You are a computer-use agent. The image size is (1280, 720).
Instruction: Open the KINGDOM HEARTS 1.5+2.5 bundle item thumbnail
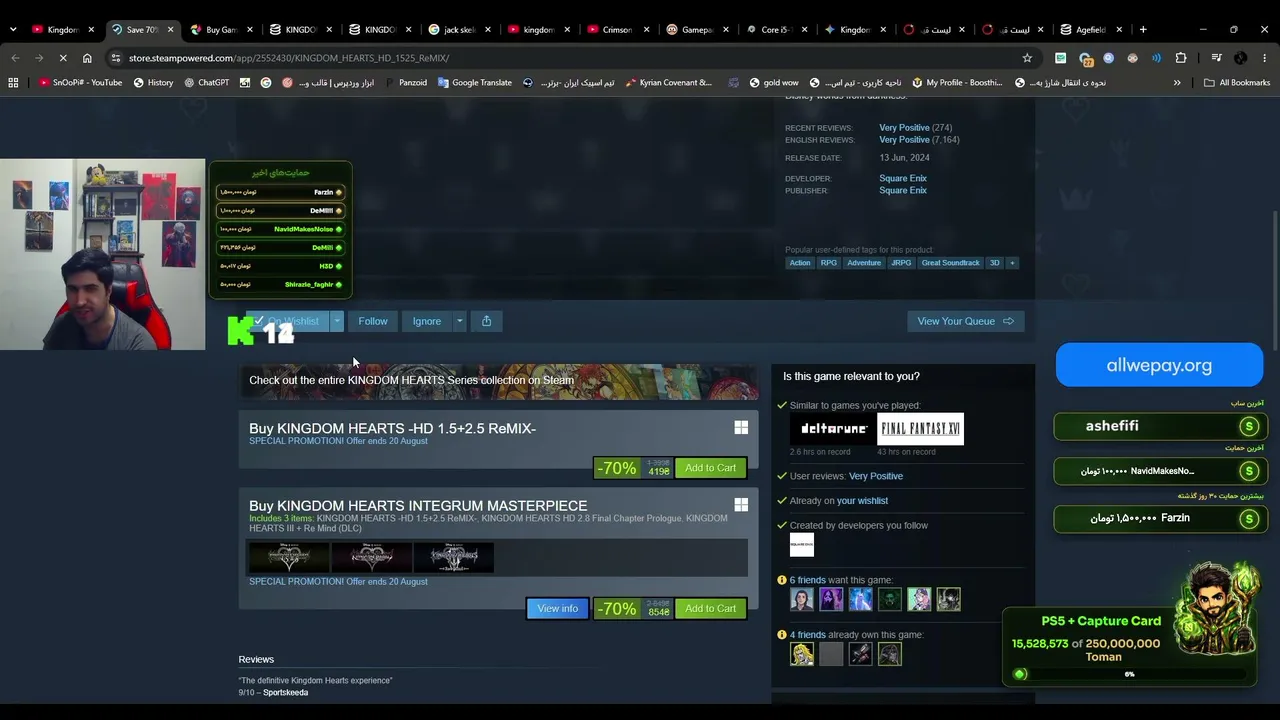pos(289,558)
